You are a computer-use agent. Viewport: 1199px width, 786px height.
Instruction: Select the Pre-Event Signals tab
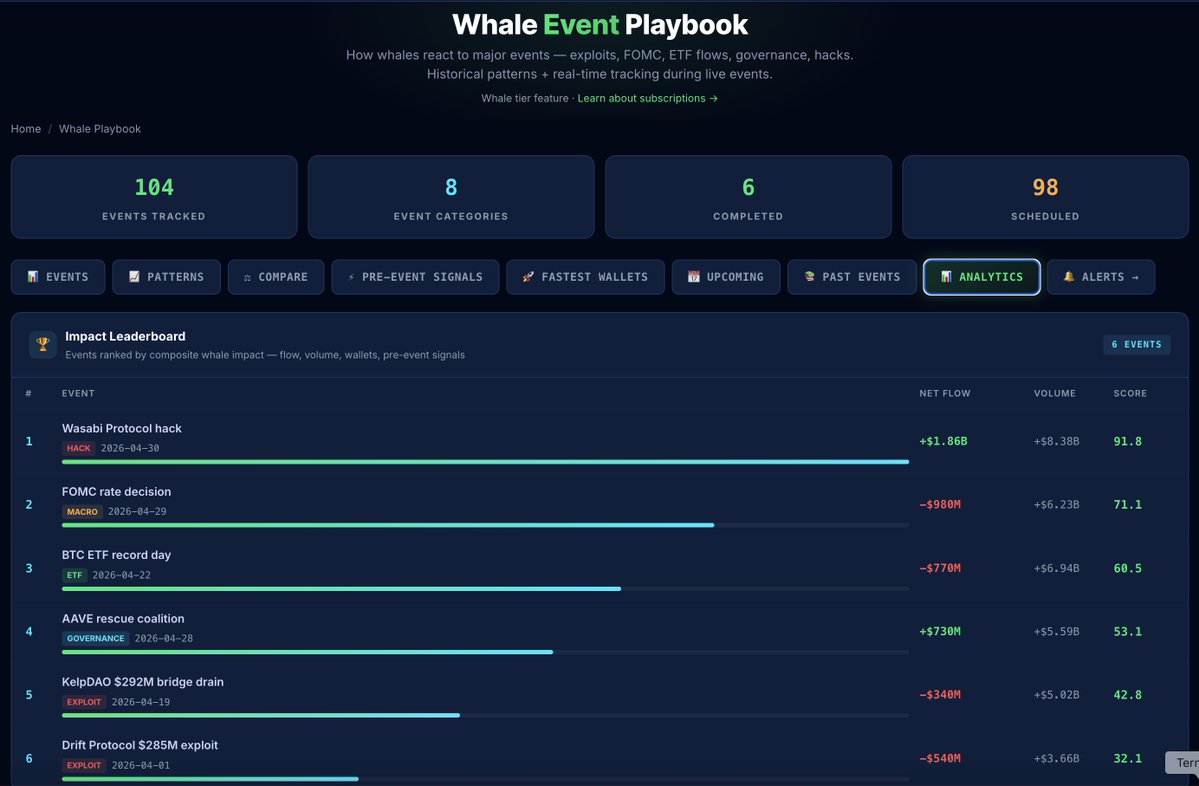coord(415,277)
